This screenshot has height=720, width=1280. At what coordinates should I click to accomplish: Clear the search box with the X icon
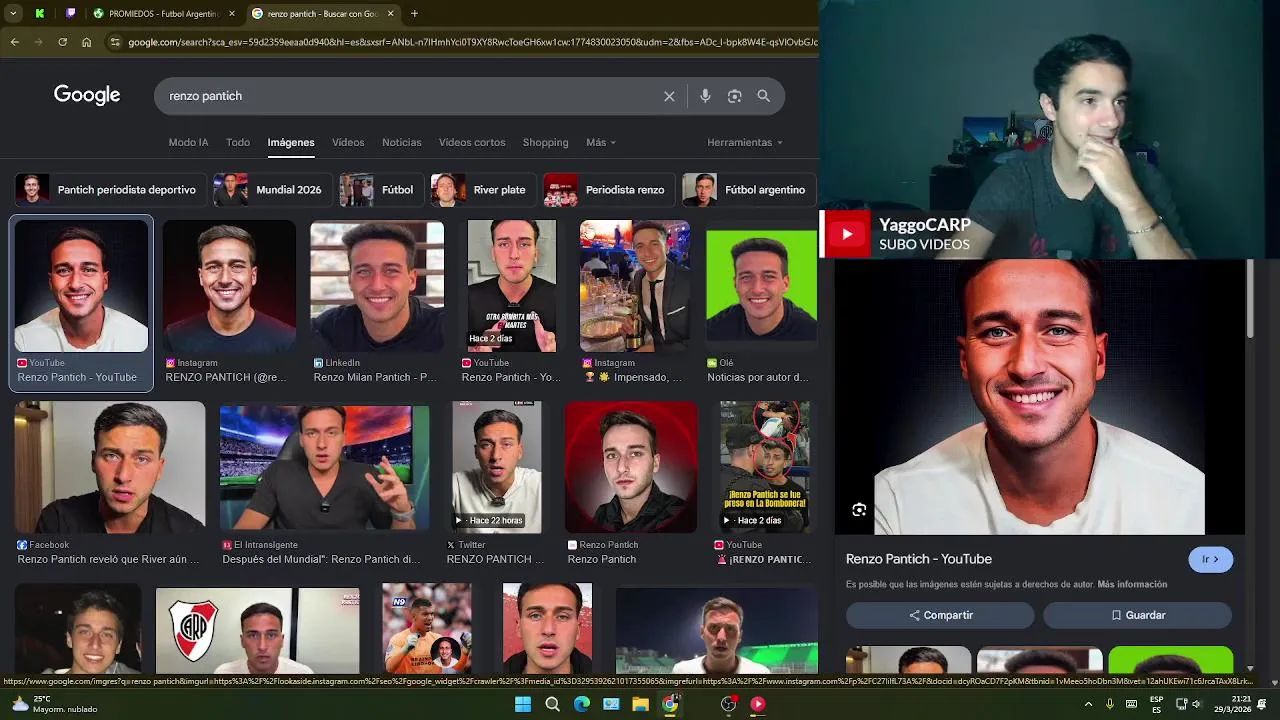(x=669, y=96)
